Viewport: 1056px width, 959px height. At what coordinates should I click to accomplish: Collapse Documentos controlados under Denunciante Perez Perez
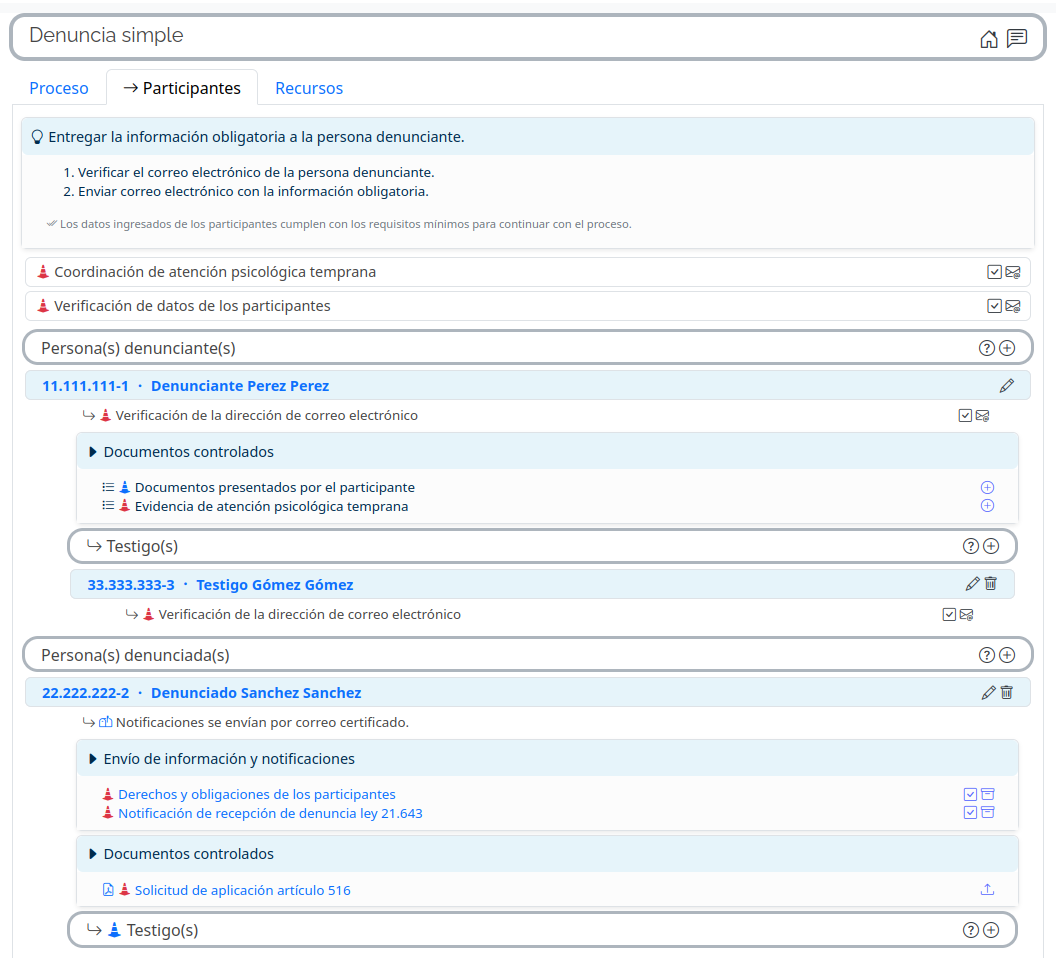click(93, 452)
